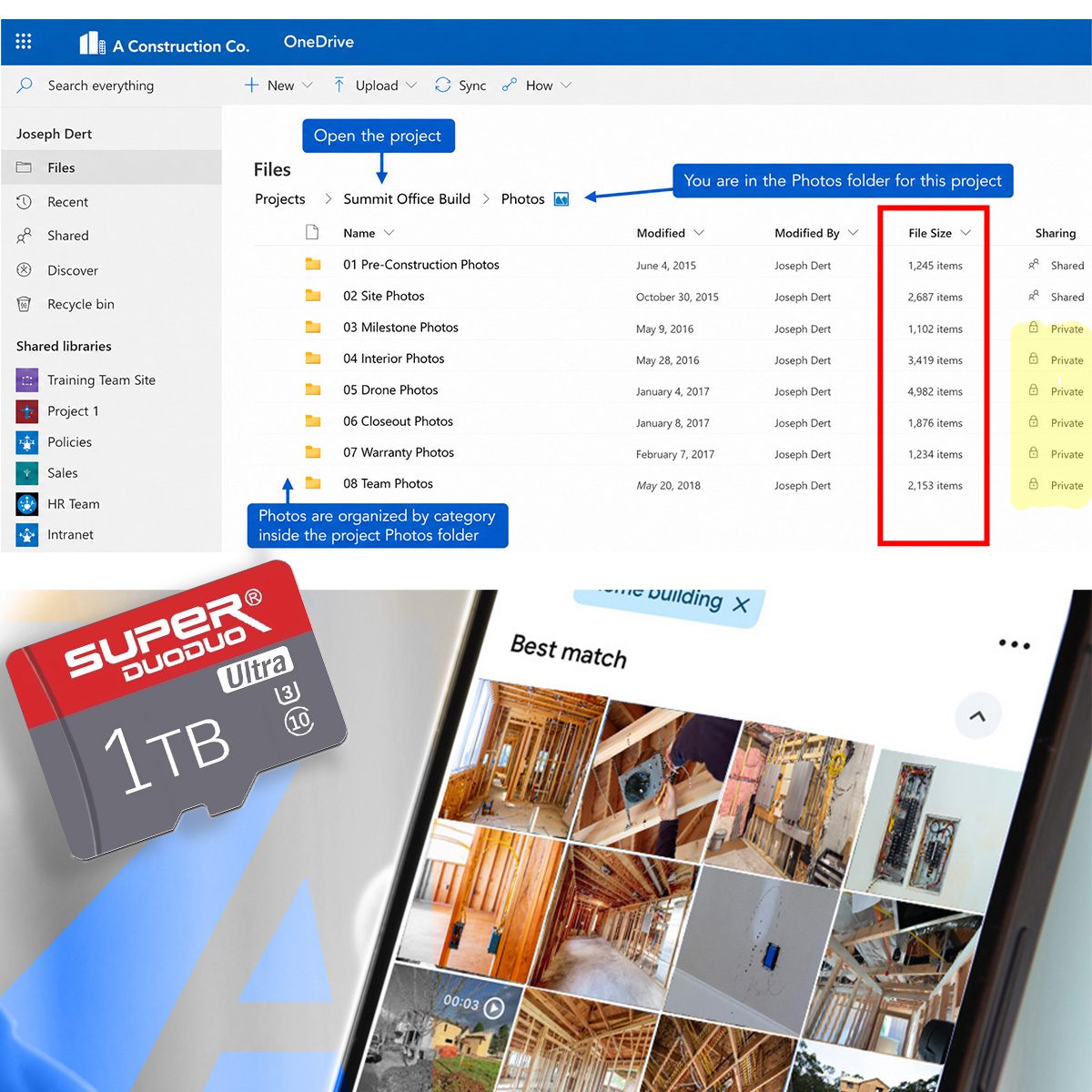Click the Policies library icon

coord(27,442)
